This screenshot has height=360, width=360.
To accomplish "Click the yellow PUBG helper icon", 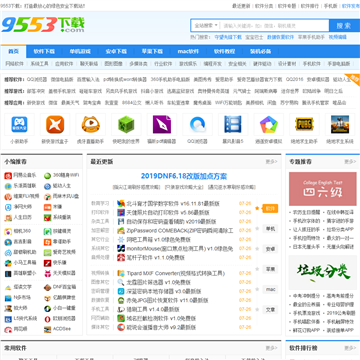I will tap(304, 125).
